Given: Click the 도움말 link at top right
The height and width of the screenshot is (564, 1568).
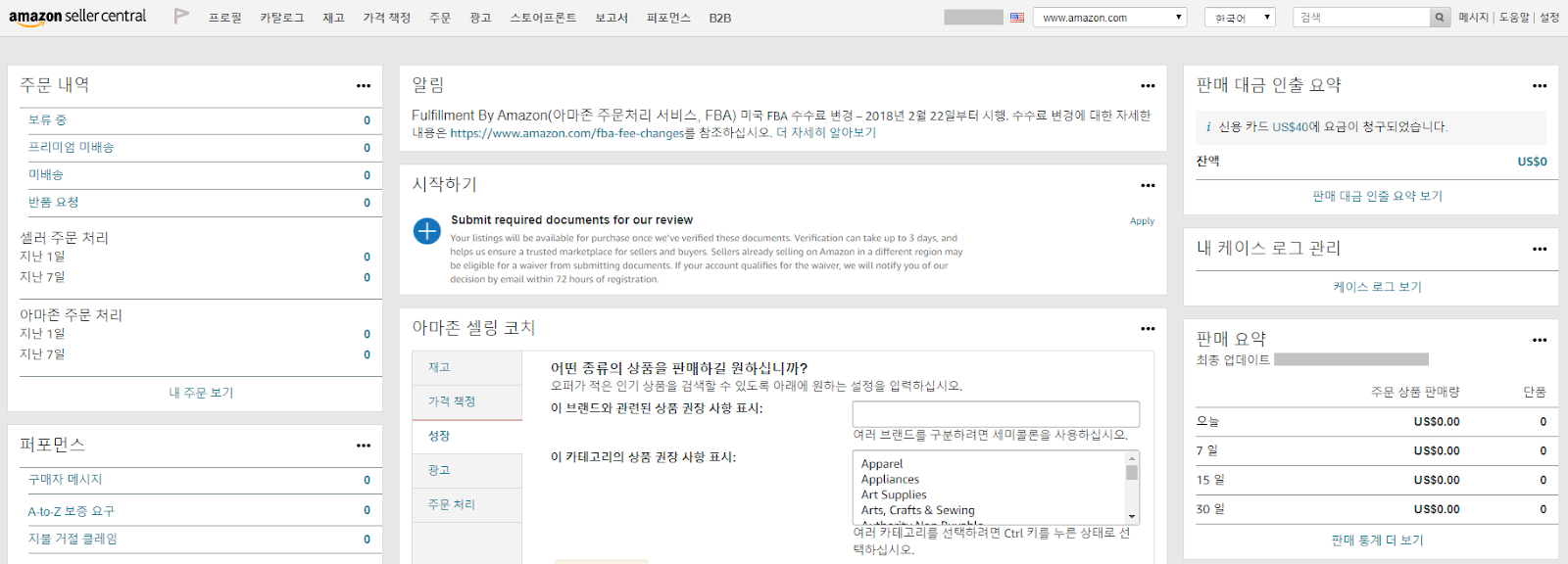Looking at the screenshot, I should (1514, 18).
